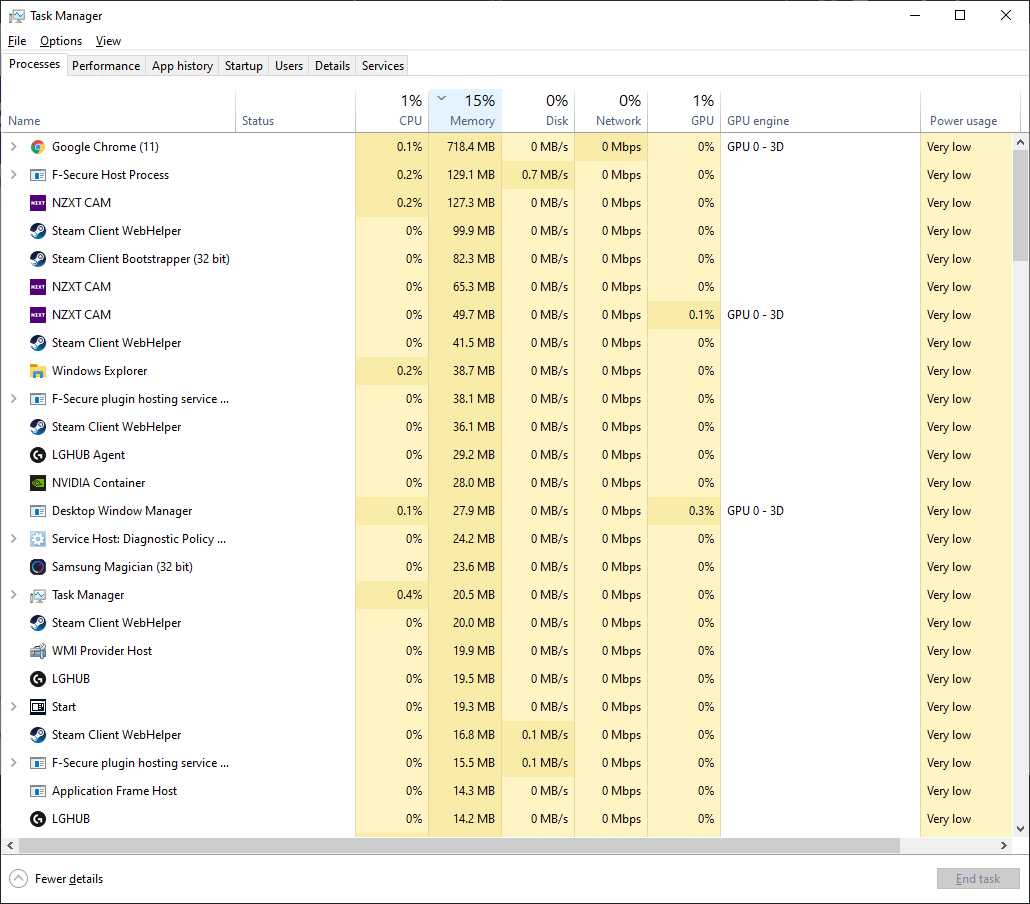Open the File menu

[x=17, y=41]
